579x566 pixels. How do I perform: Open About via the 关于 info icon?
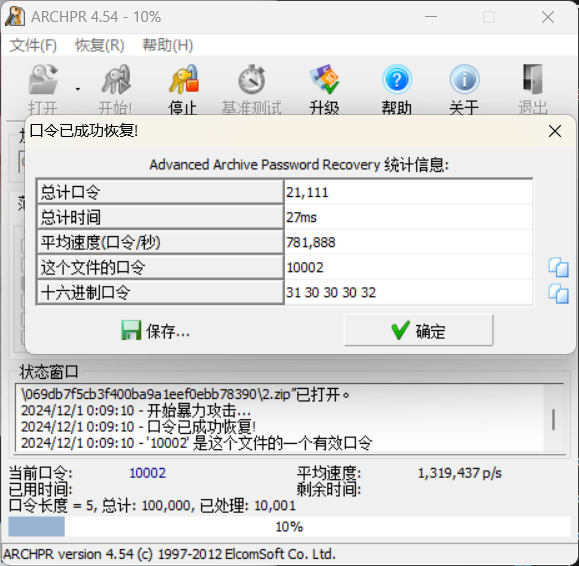click(x=464, y=80)
